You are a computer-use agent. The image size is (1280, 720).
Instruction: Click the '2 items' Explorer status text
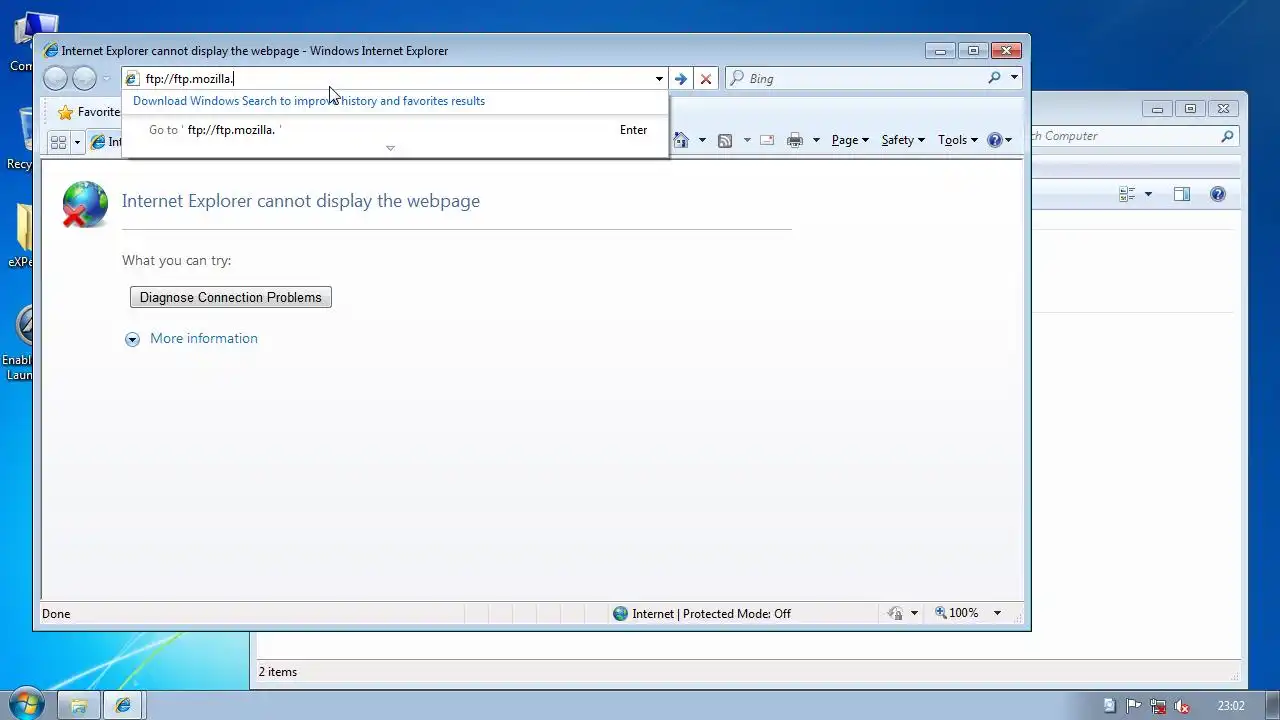coord(278,672)
